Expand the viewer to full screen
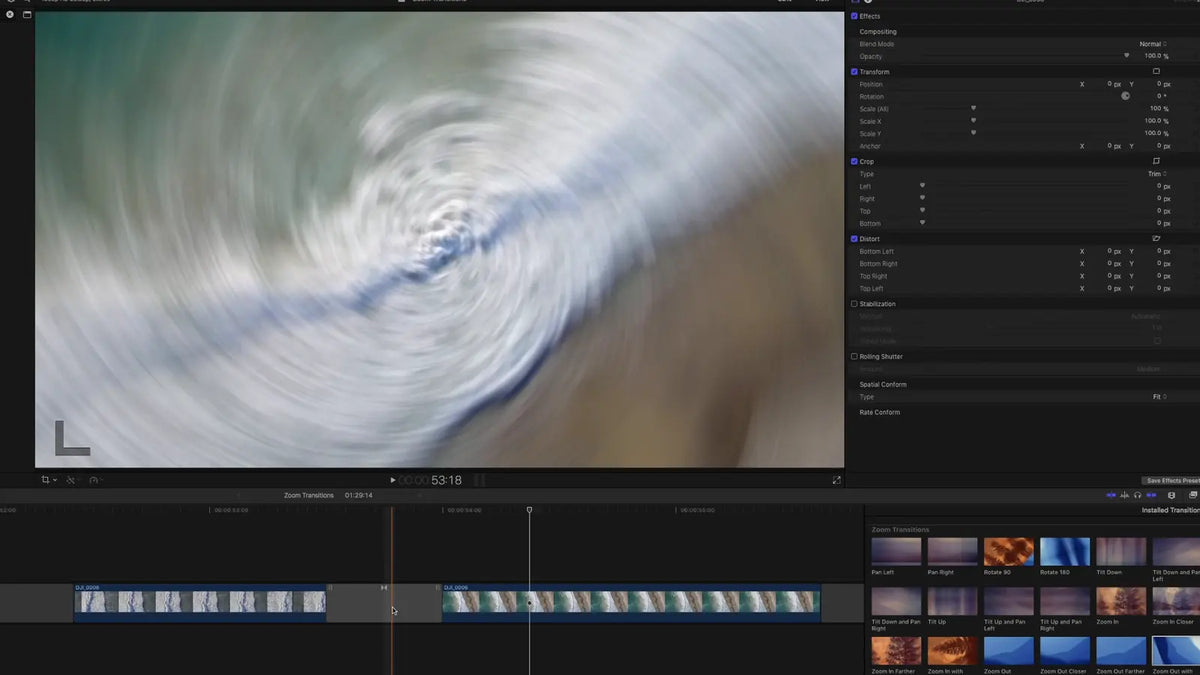The width and height of the screenshot is (1200, 675). coord(837,480)
